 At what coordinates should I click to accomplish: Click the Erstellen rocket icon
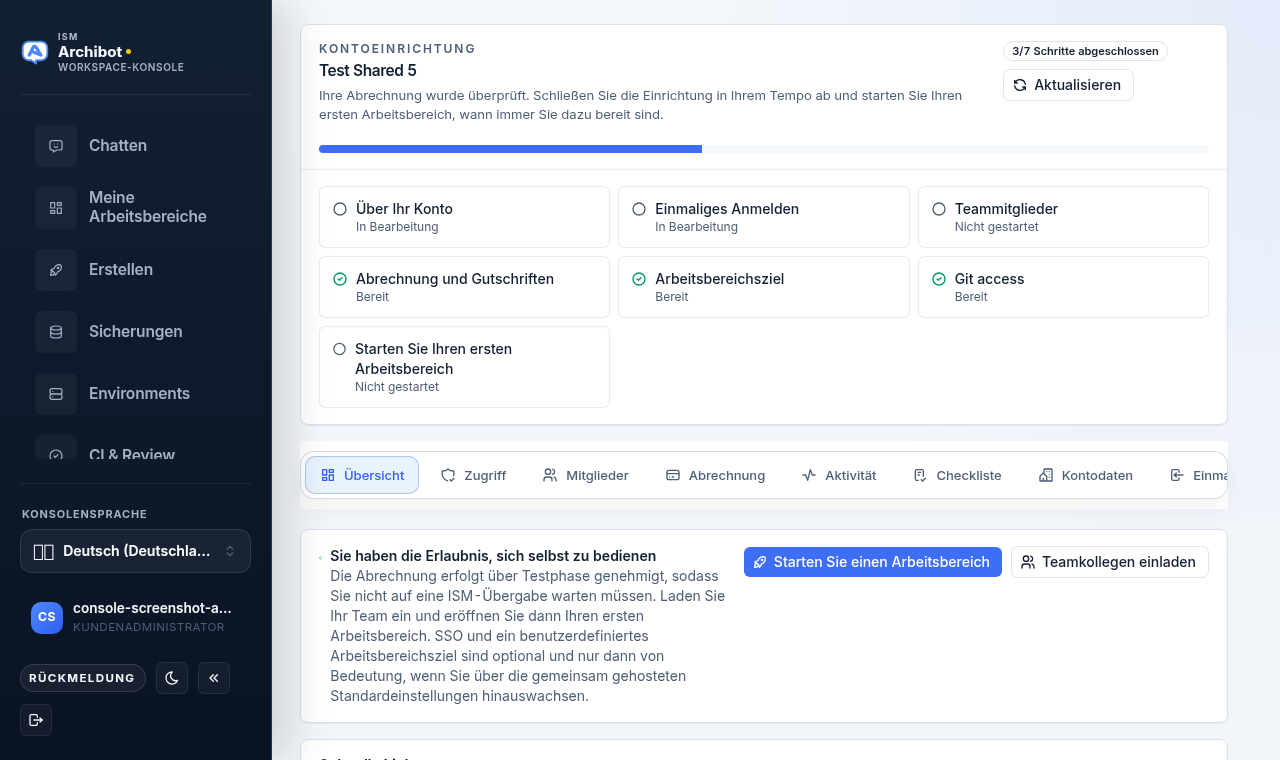[56, 270]
